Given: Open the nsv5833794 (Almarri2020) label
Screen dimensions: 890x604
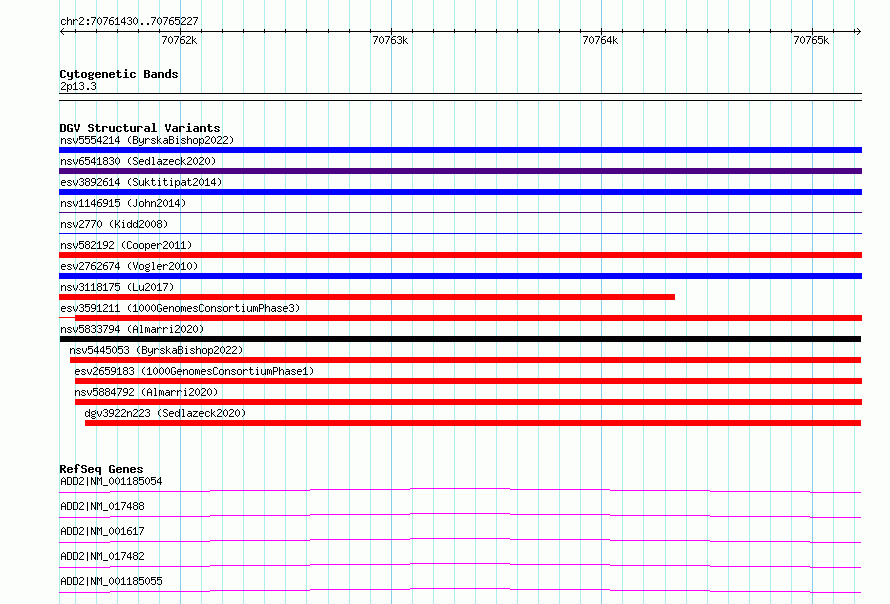Looking at the screenshot, I should [132, 329].
